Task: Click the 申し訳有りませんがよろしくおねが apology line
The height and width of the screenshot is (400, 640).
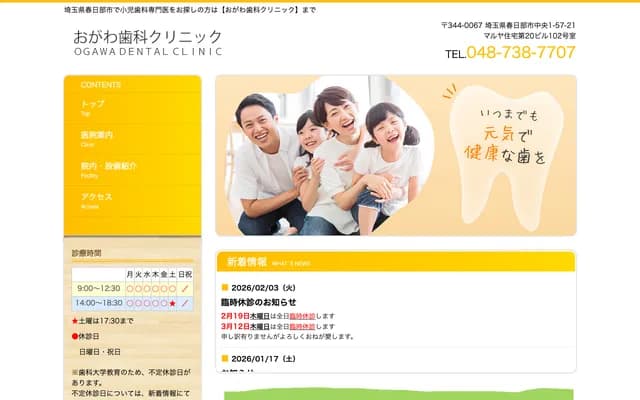Action: pos(289,337)
